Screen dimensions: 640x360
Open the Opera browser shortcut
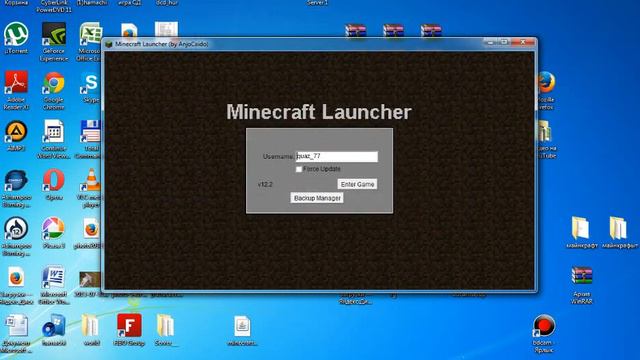pos(54,180)
